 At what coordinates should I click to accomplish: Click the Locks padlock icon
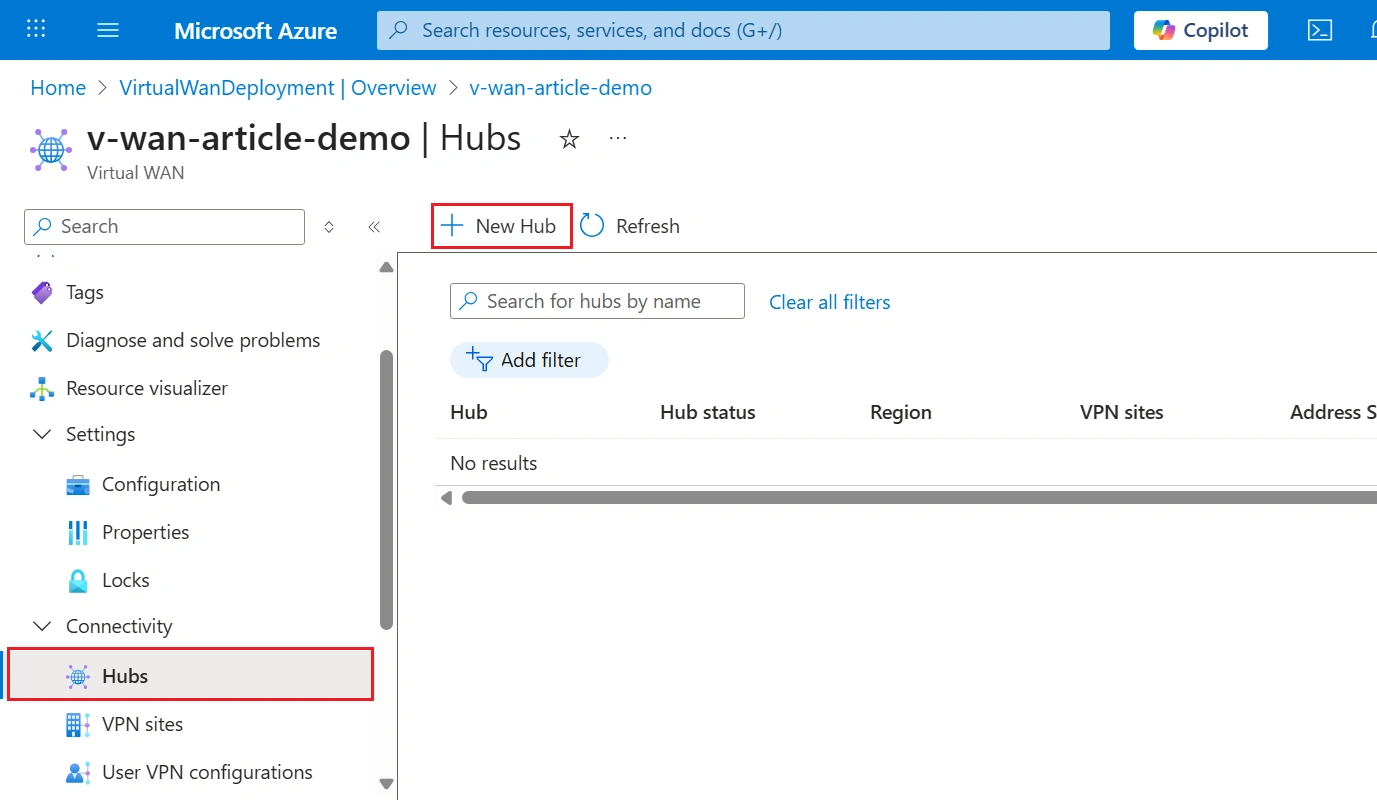78,580
